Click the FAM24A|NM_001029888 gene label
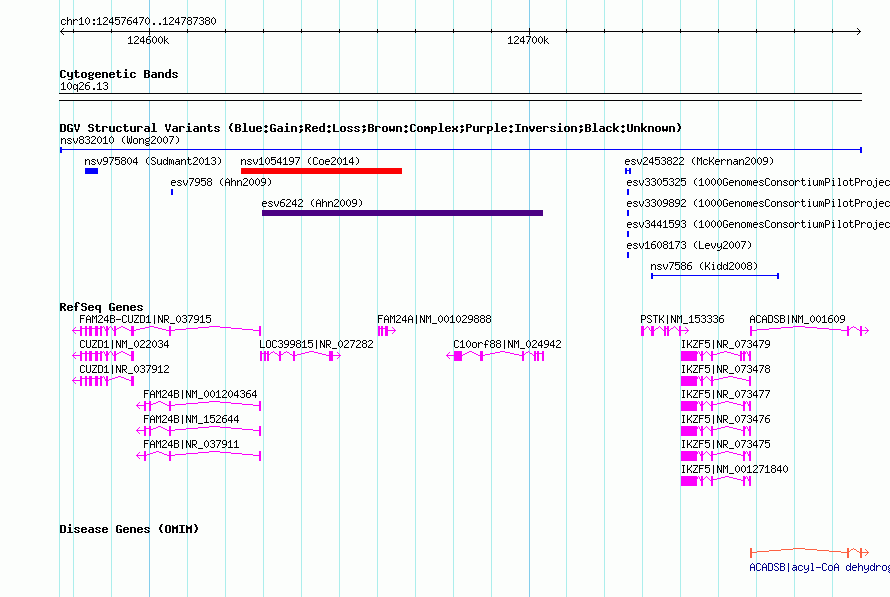 coord(434,319)
